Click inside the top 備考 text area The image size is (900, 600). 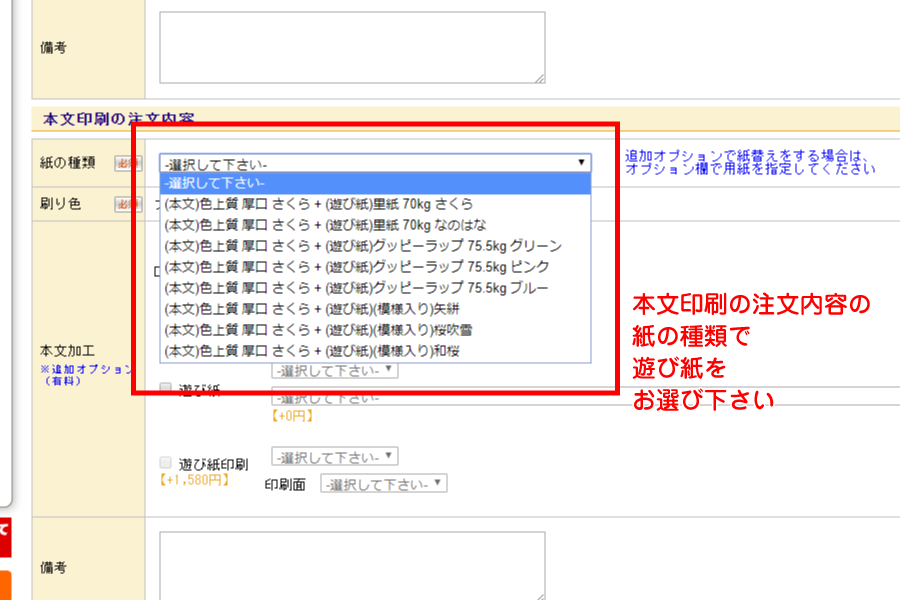(350, 46)
